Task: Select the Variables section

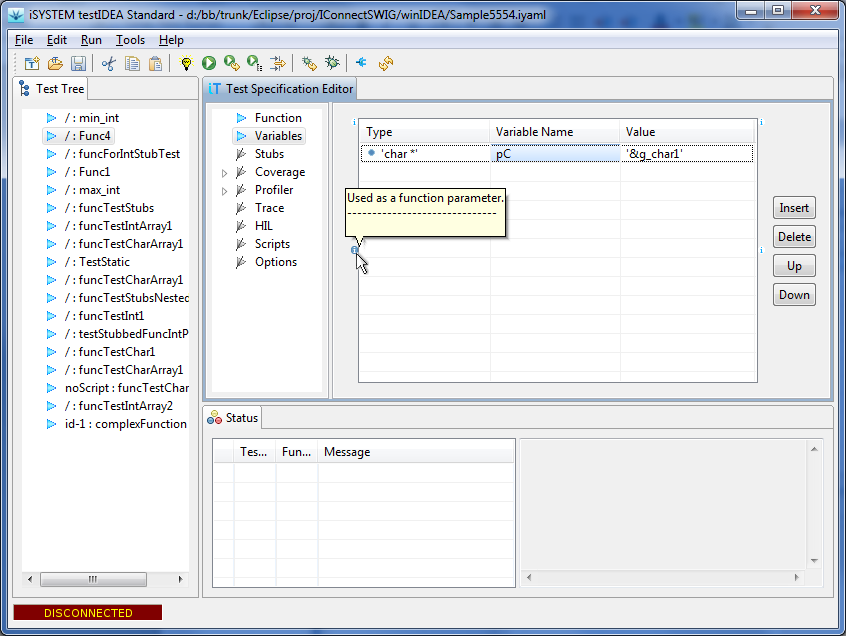Action: (x=278, y=136)
